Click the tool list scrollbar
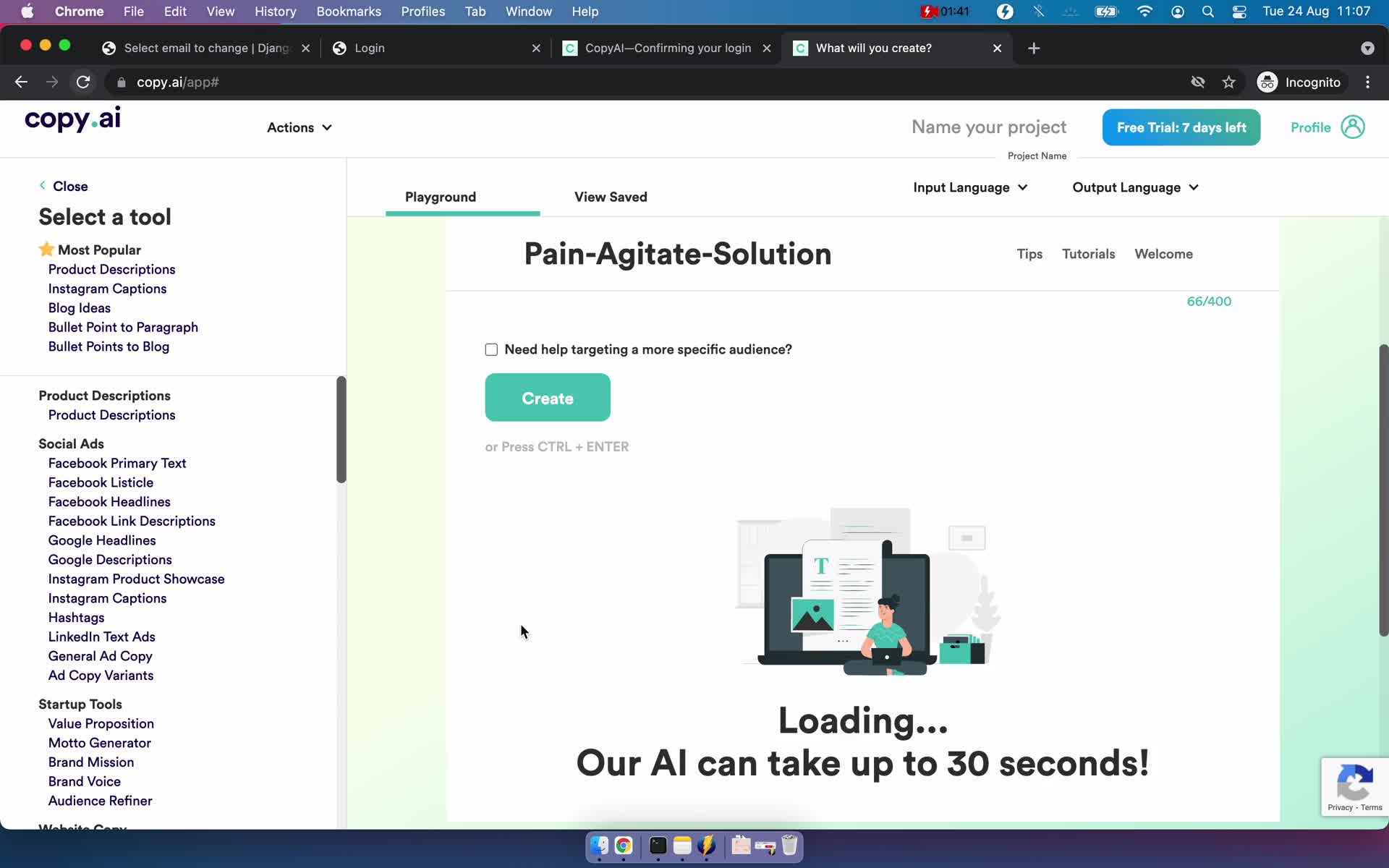This screenshot has width=1389, height=868. click(341, 430)
